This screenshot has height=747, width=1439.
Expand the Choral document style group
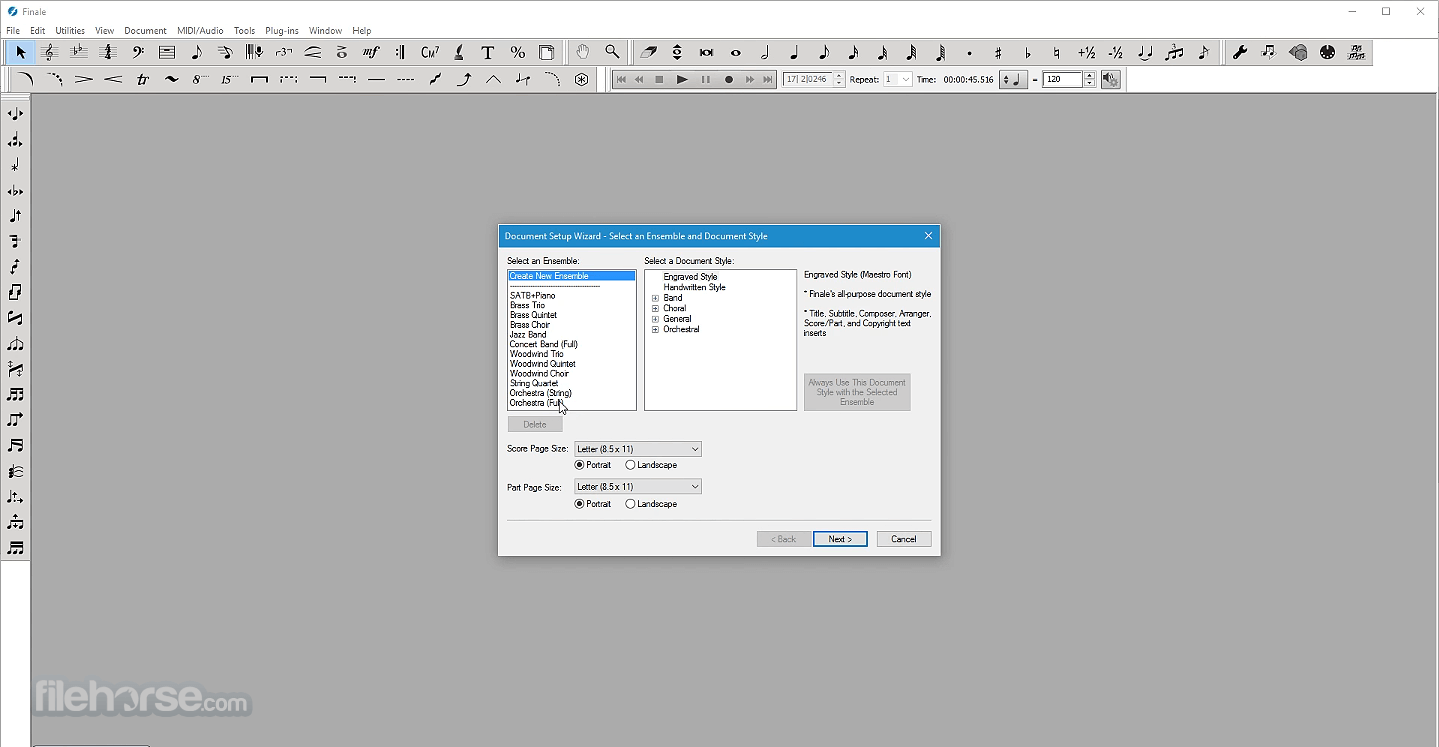[656, 309]
